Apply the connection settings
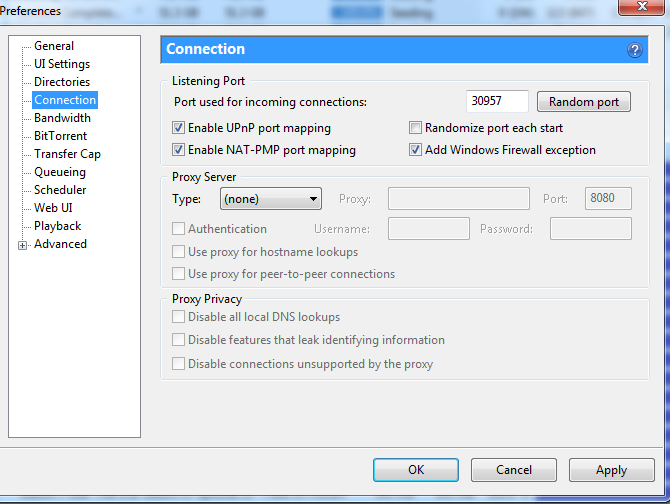The width and height of the screenshot is (670, 504). (611, 470)
